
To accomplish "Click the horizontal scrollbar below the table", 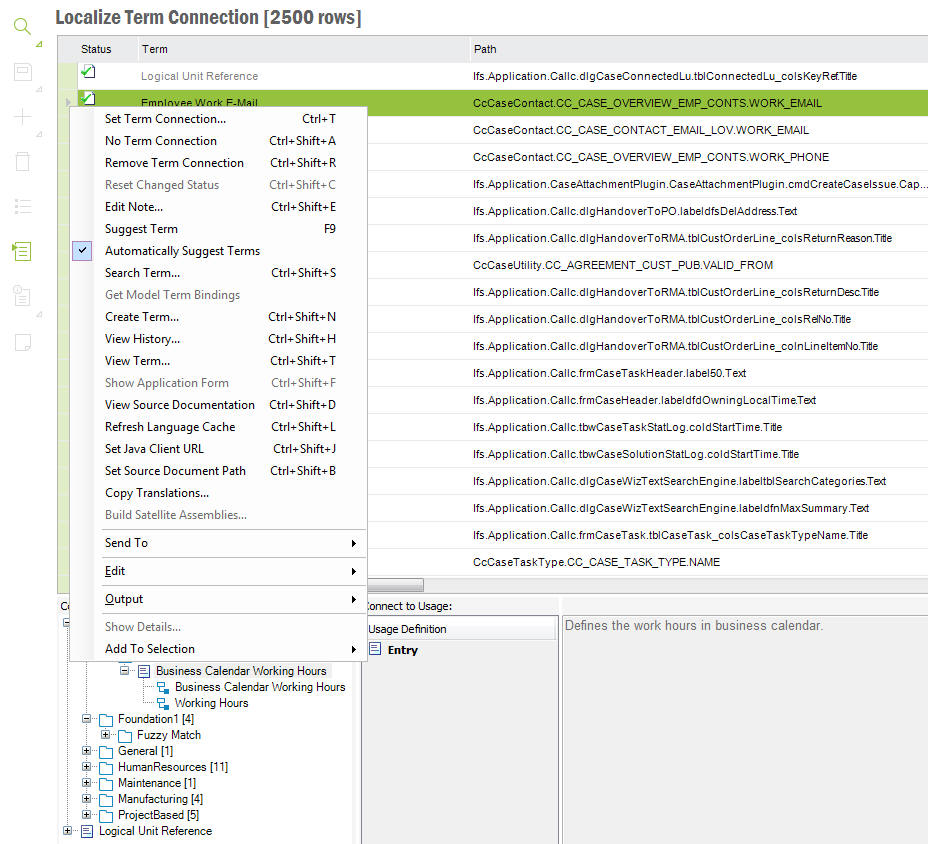I will pyautogui.click(x=396, y=585).
